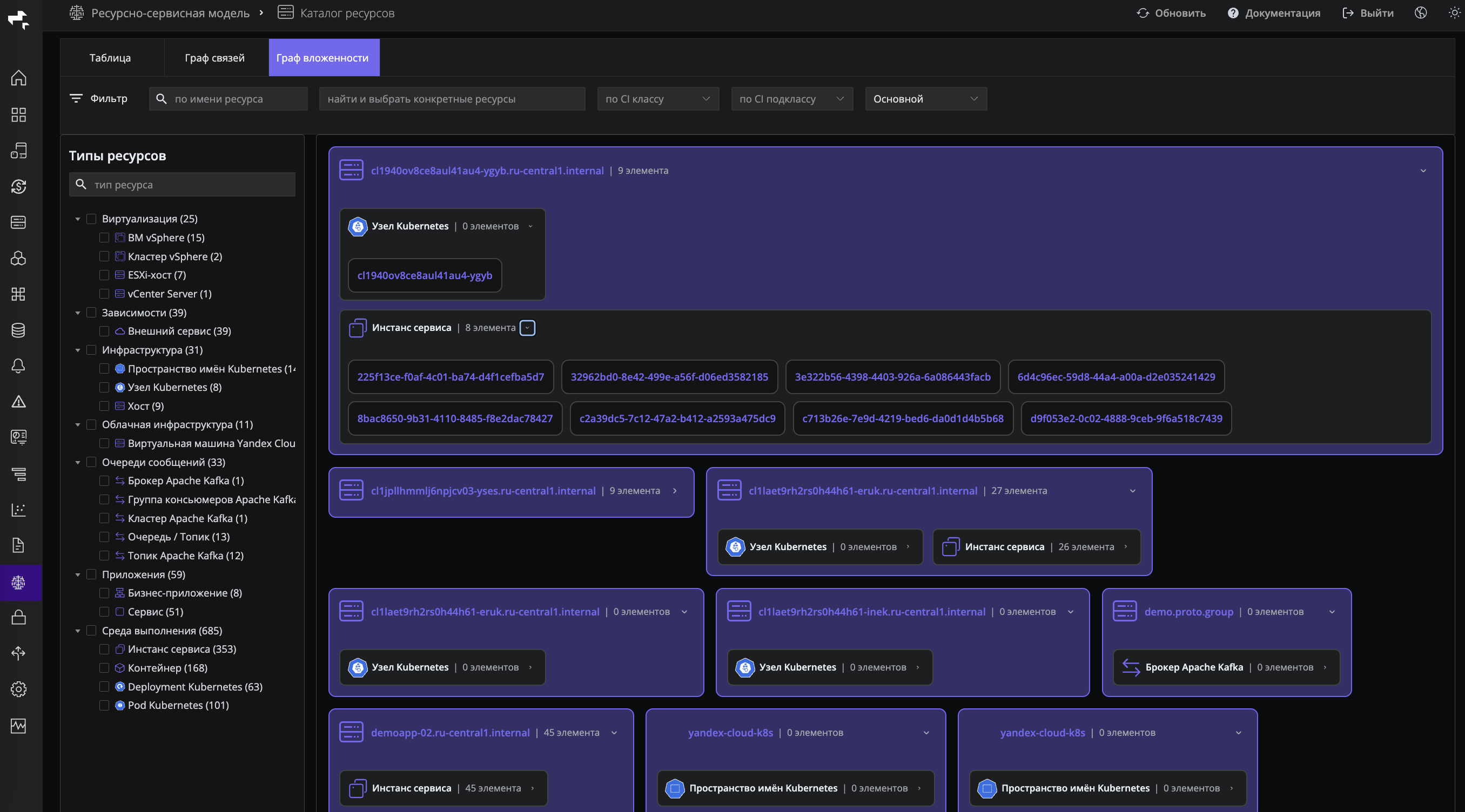Image resolution: width=1465 pixels, height=812 pixels.
Task: Open the cl1940ov8ce8aul41au4-ygyb node chip
Action: (x=425, y=275)
